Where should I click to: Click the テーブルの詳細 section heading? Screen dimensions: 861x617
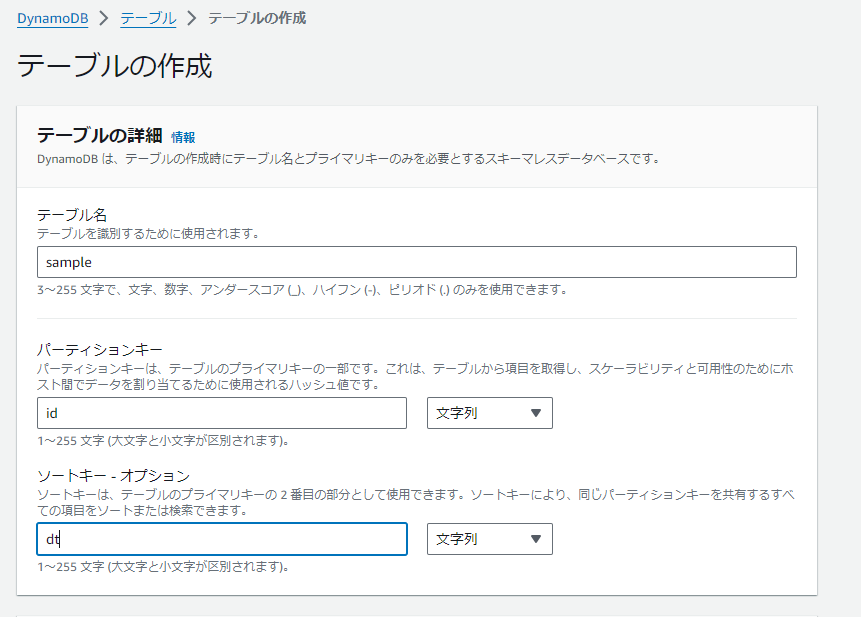[99, 135]
